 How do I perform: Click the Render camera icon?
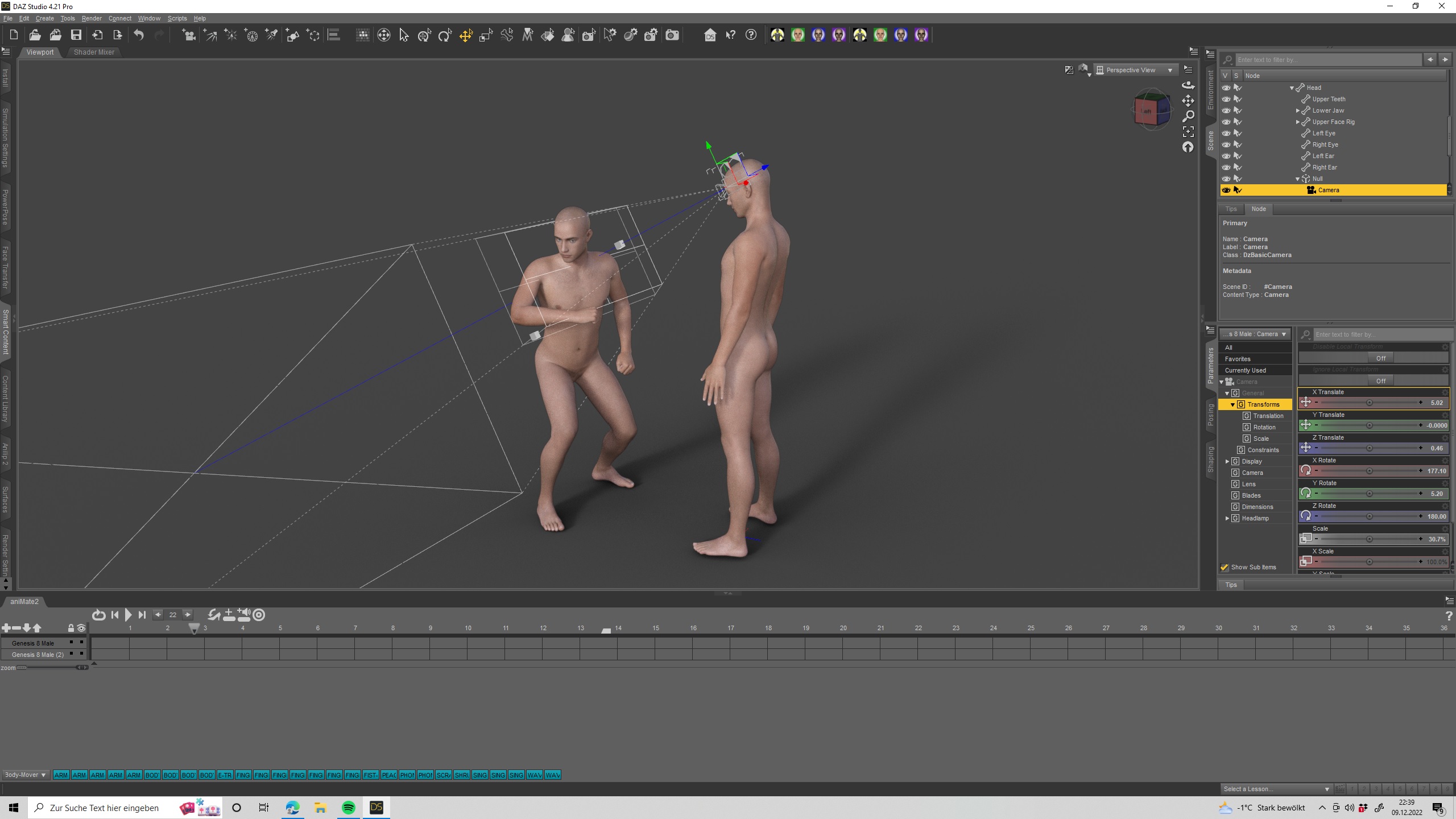tap(672, 35)
